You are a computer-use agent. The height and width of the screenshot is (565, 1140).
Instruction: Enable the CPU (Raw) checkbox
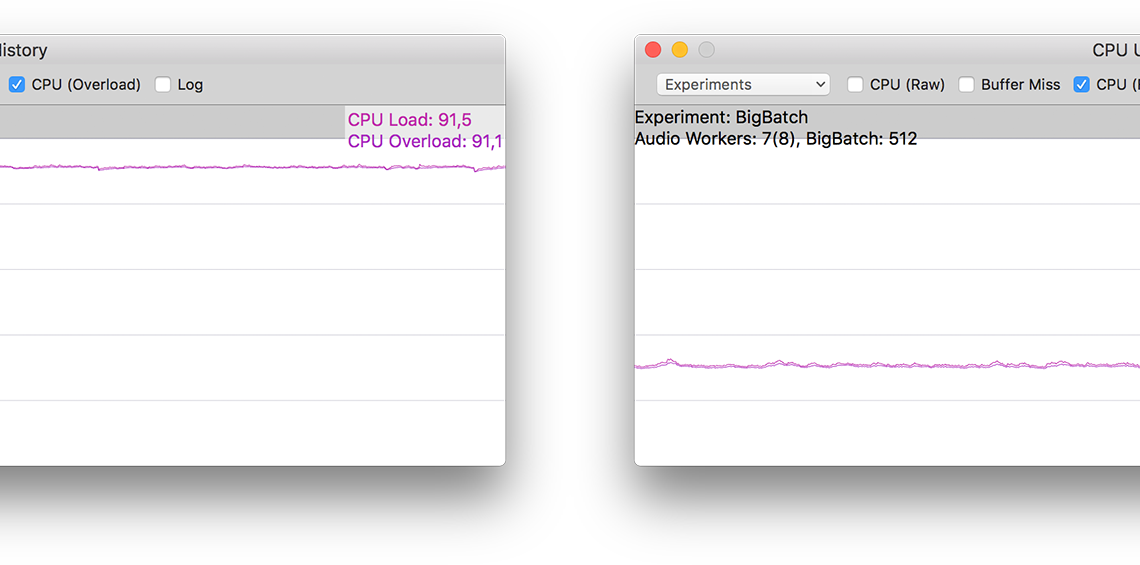pyautogui.click(x=855, y=85)
